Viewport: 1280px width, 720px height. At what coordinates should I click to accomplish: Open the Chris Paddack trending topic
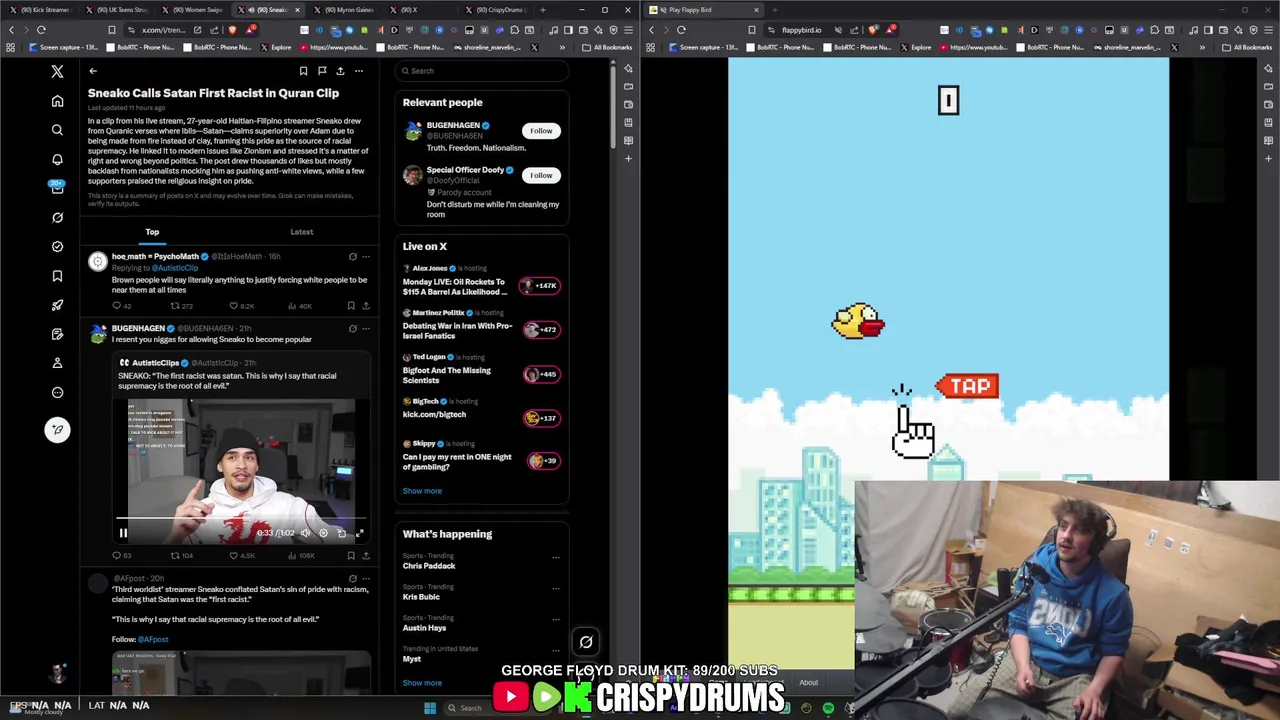pyautogui.click(x=429, y=566)
